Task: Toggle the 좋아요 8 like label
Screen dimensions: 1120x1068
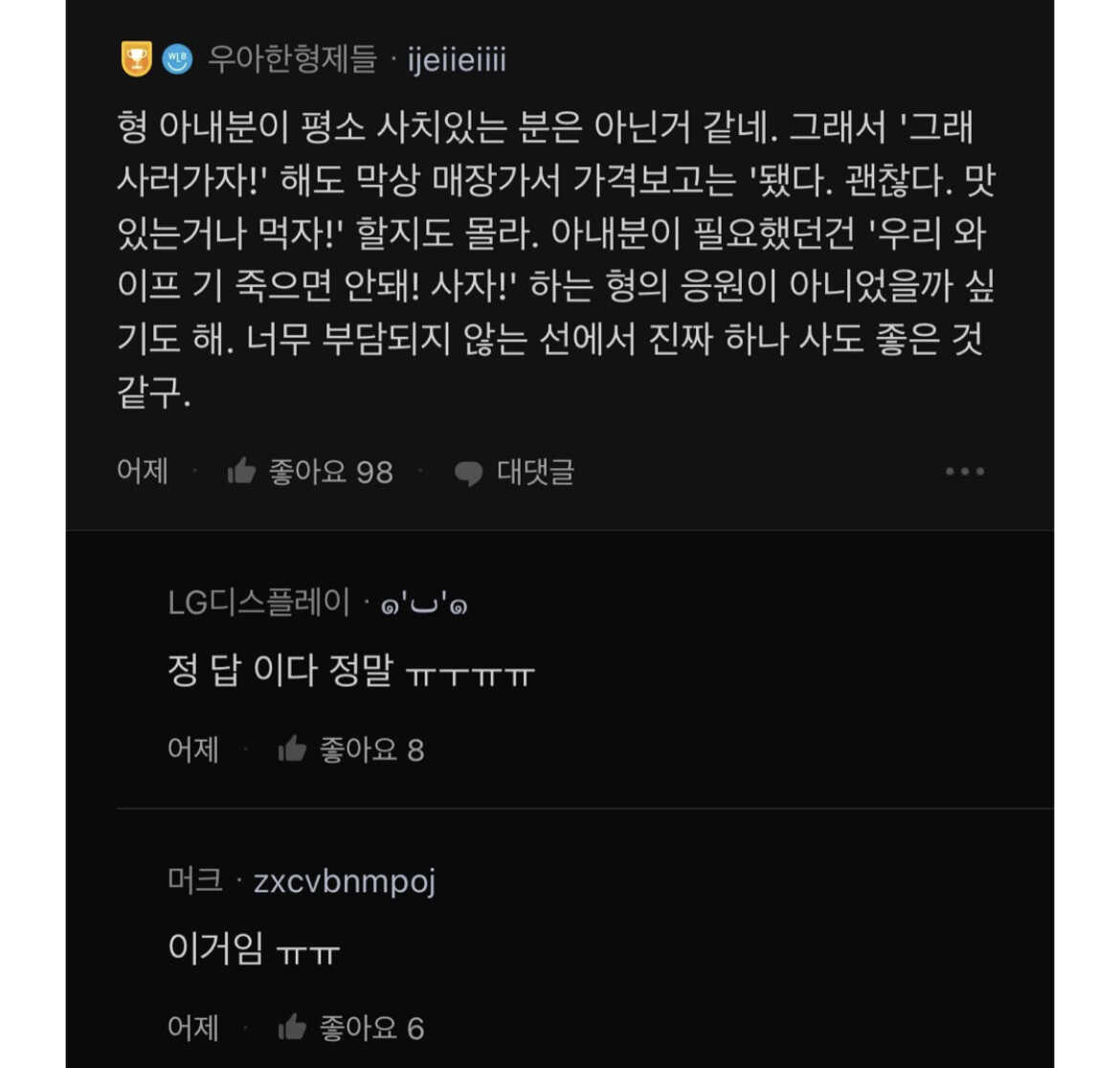Action: [x=371, y=749]
